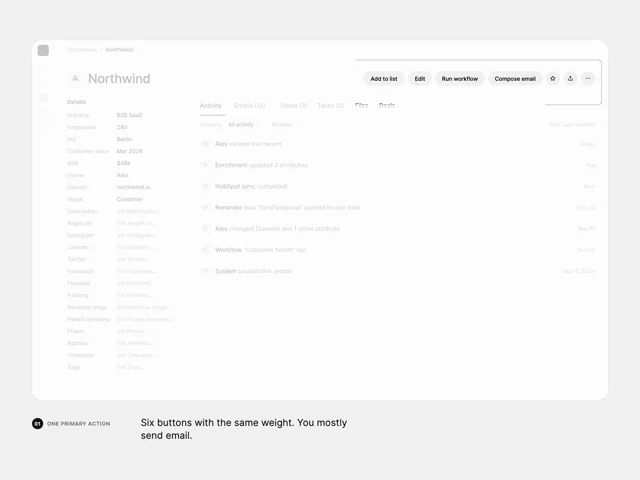Open the Notes (3) tab
640x480 pixels.
pyautogui.click(x=294, y=105)
